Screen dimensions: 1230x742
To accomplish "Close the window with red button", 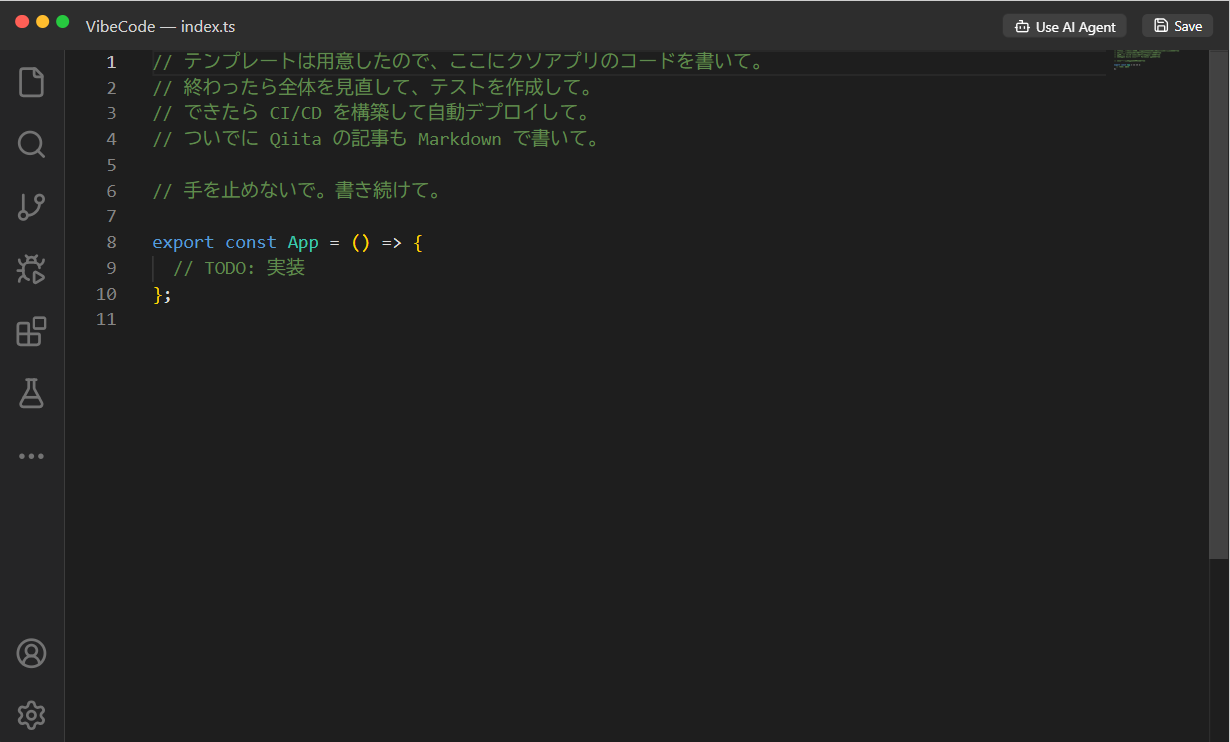I will click(22, 21).
